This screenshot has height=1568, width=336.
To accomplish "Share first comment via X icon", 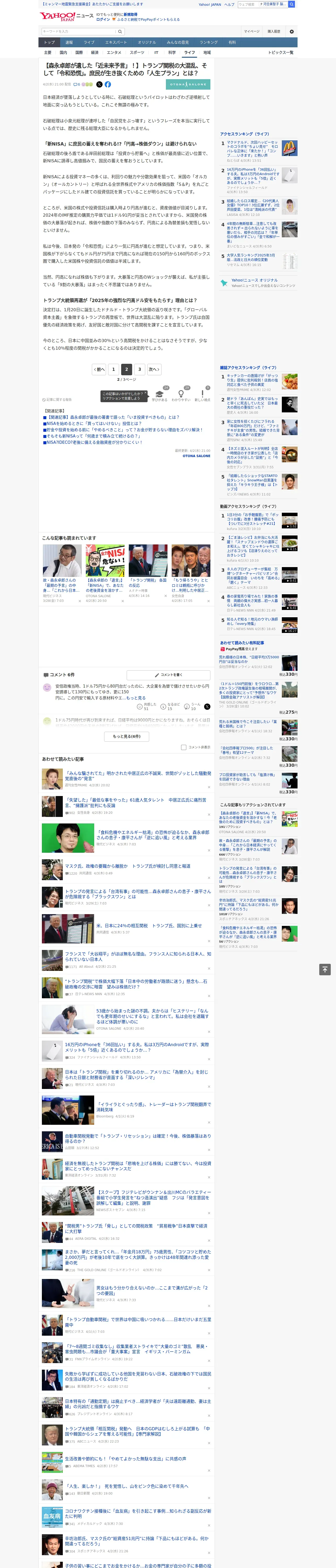I will pos(207,707).
